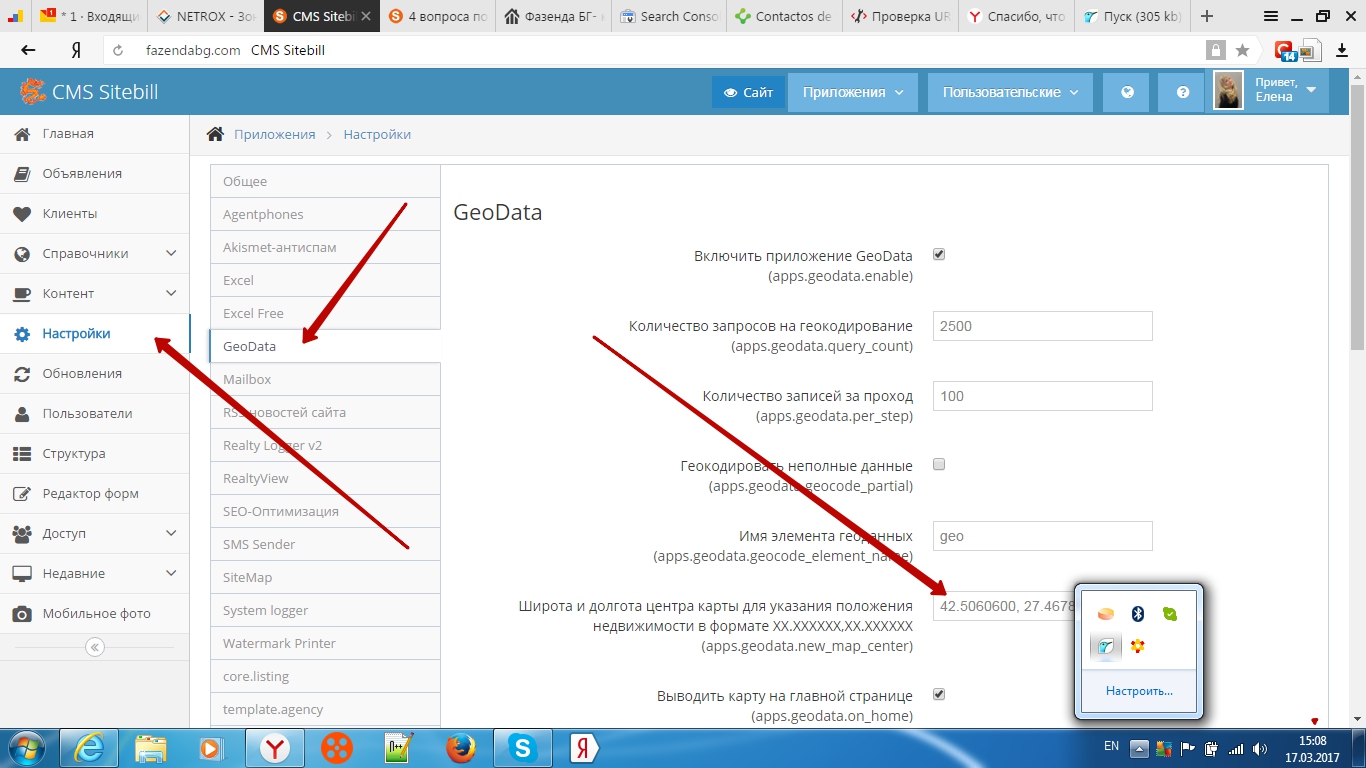Click the Настроить... link in tray popup
The width and height of the screenshot is (1366, 768).
click(1139, 691)
